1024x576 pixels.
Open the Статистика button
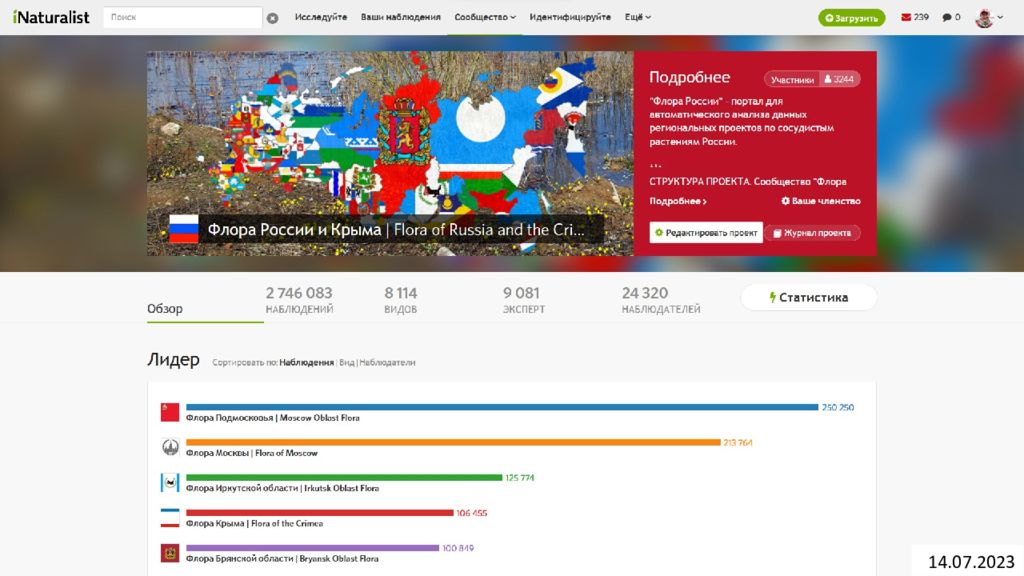(x=808, y=298)
